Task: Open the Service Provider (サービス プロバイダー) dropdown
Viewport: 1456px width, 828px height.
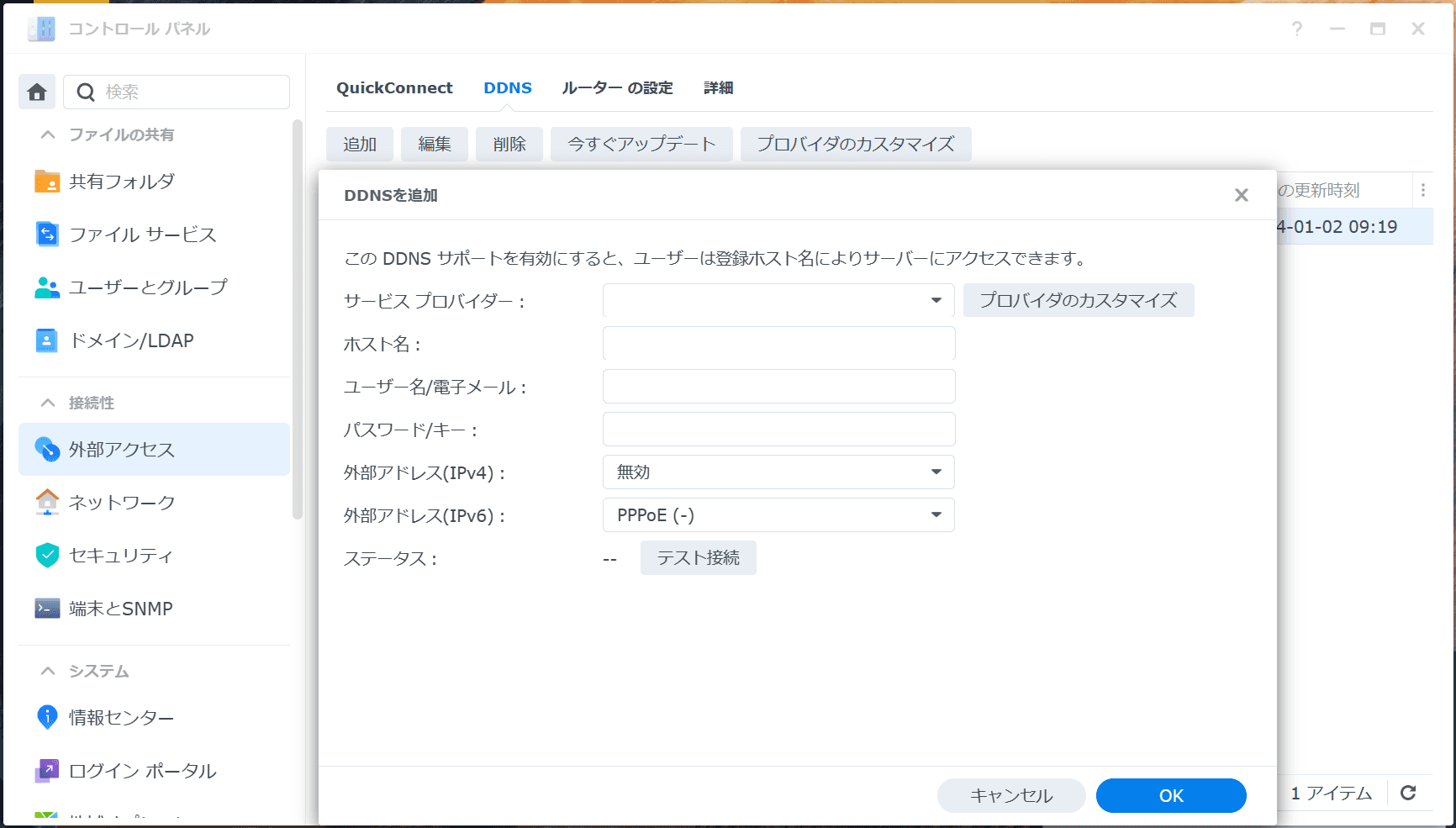Action: (x=778, y=300)
